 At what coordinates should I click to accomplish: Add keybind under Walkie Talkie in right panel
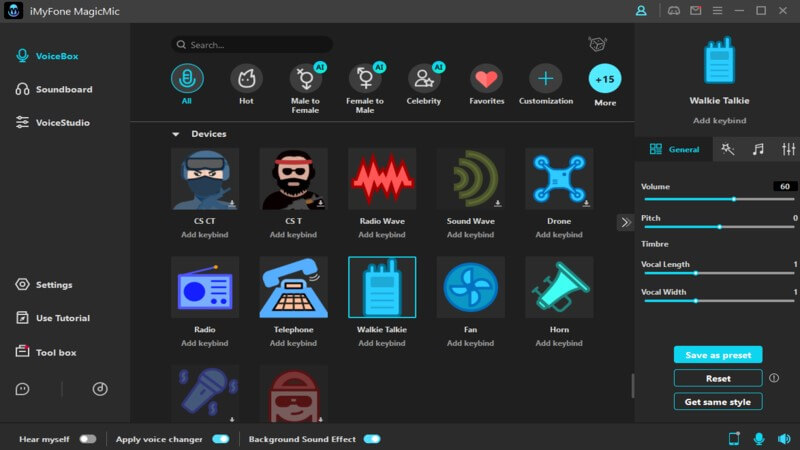[x=719, y=121]
